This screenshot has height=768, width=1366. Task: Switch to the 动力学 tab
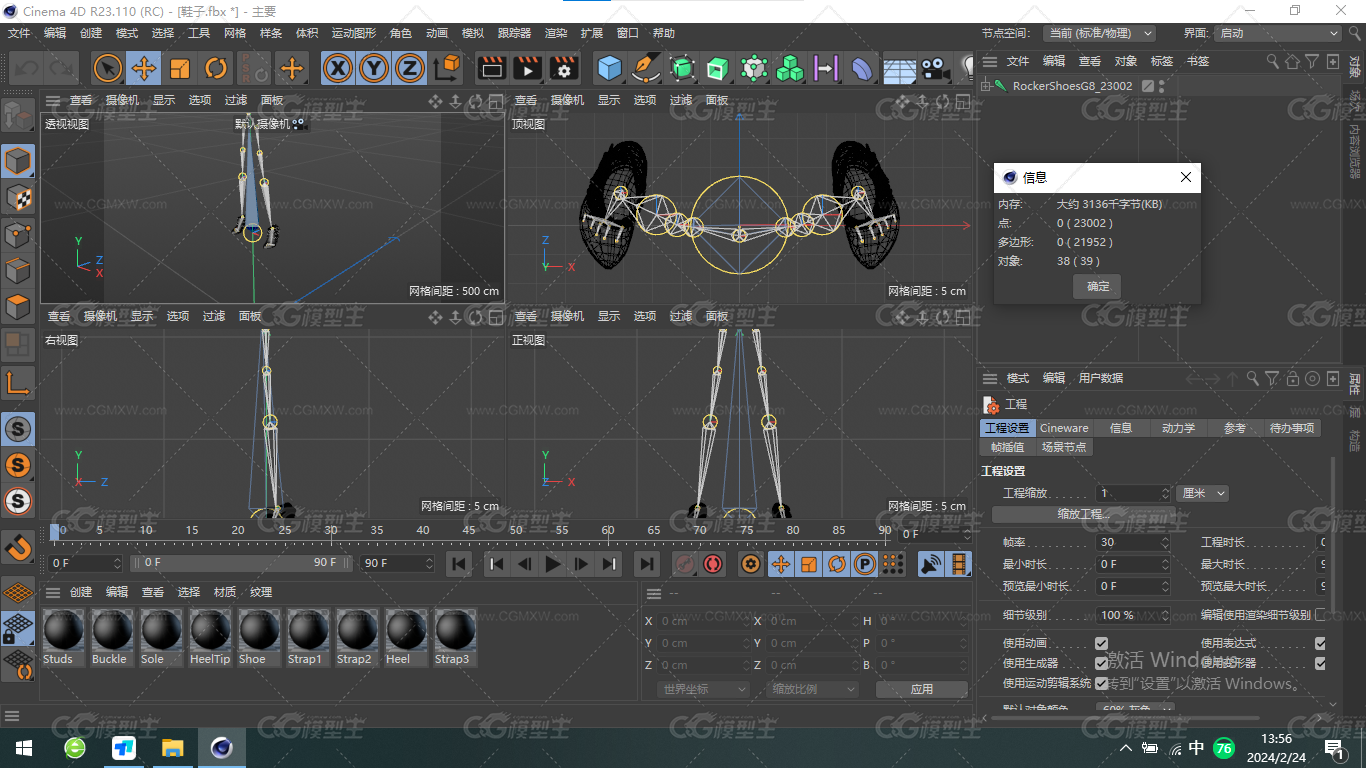tap(1178, 428)
